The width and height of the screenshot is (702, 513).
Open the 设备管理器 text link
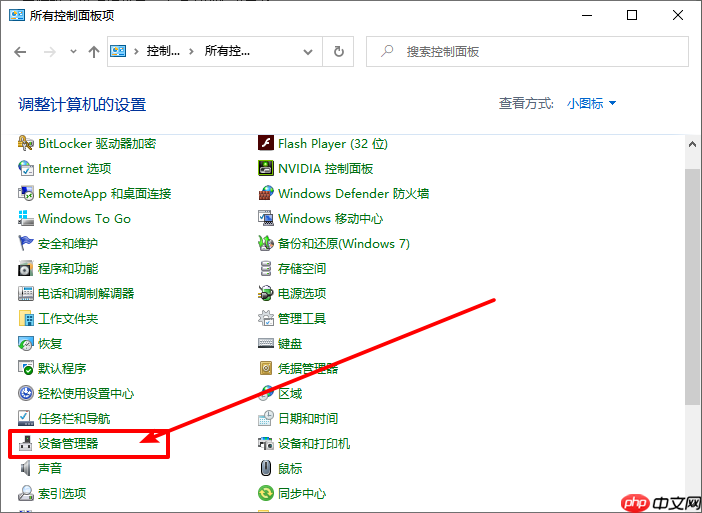(68, 444)
